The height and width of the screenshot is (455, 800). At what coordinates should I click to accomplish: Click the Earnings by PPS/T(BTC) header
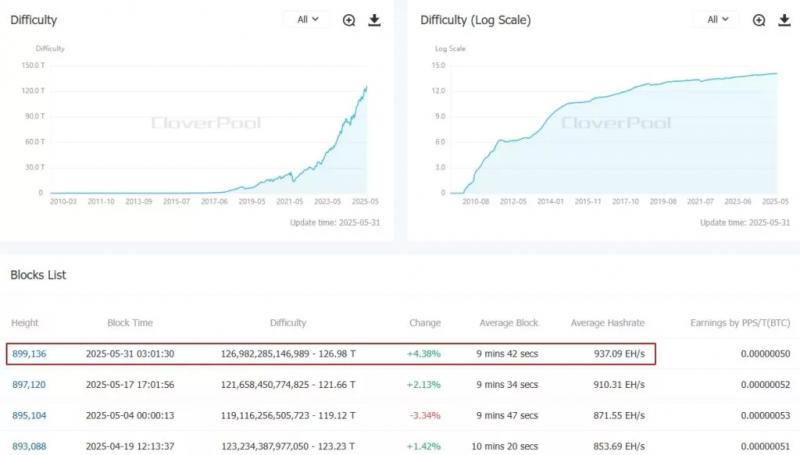[x=740, y=323]
